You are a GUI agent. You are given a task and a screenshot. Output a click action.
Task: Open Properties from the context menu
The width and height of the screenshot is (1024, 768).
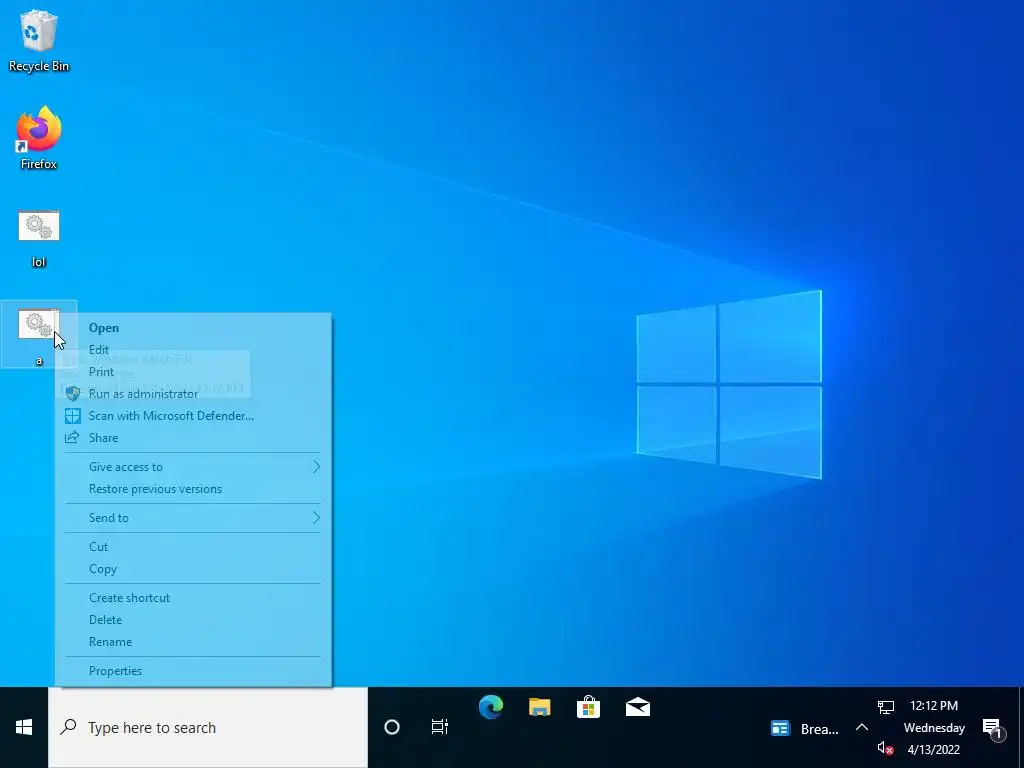(x=193, y=671)
